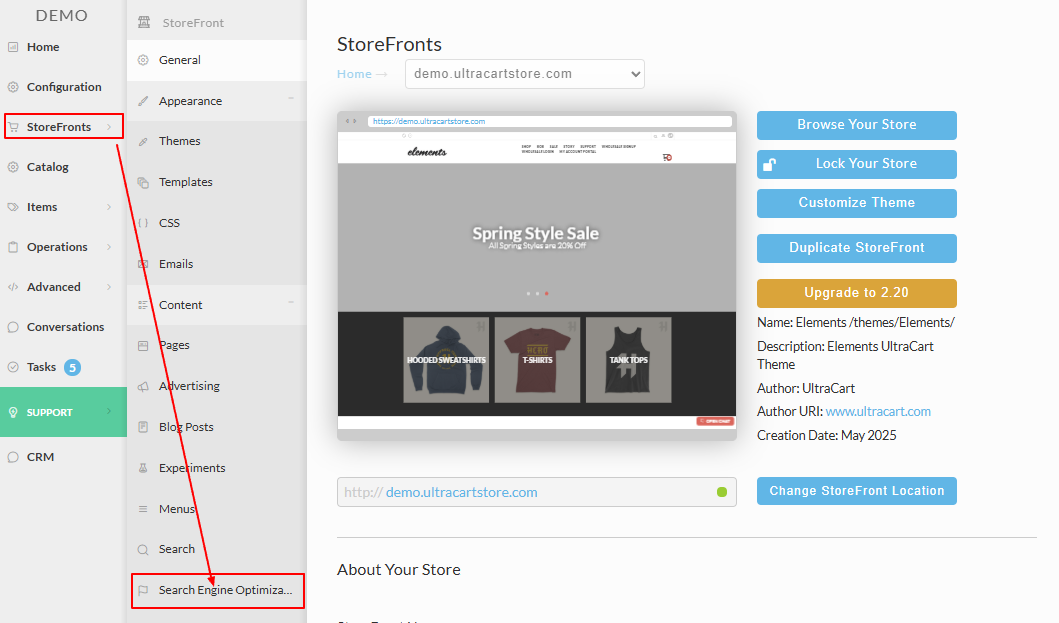This screenshot has height=623, width=1059.
Task: Click the StoreFronts cart icon in sidebar
Action: point(14,127)
